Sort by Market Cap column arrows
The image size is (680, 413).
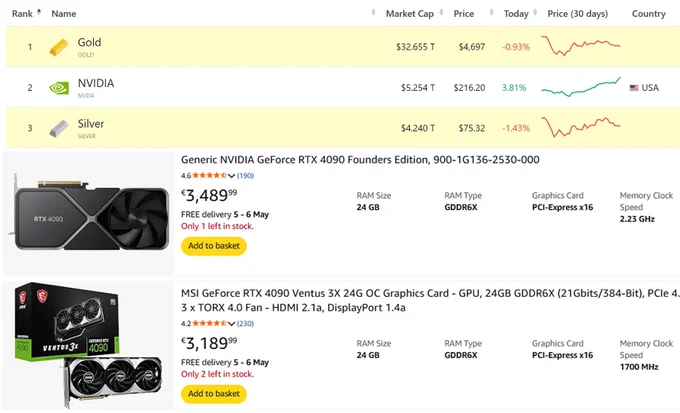click(x=441, y=12)
